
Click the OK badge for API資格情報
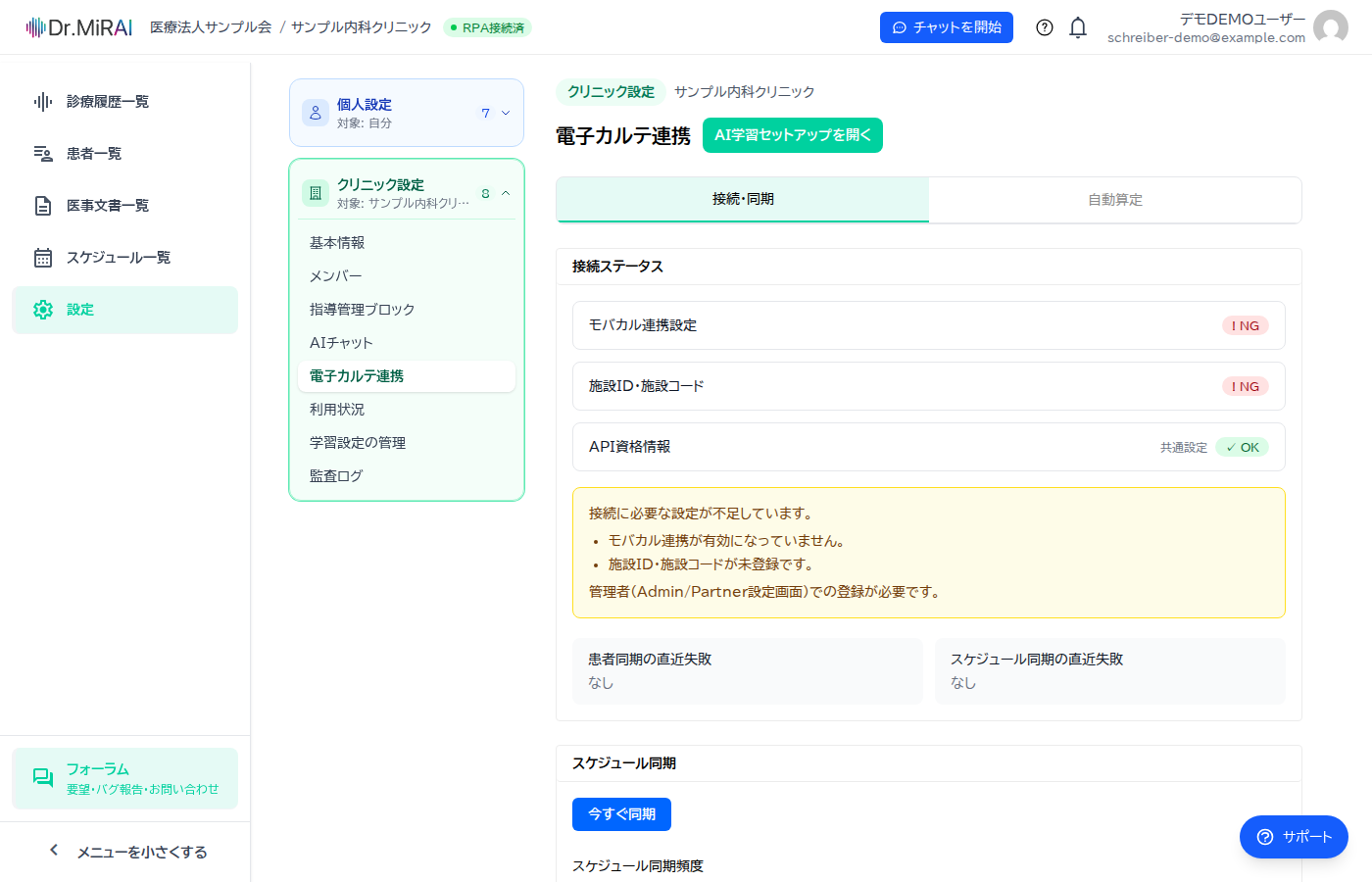click(1243, 447)
